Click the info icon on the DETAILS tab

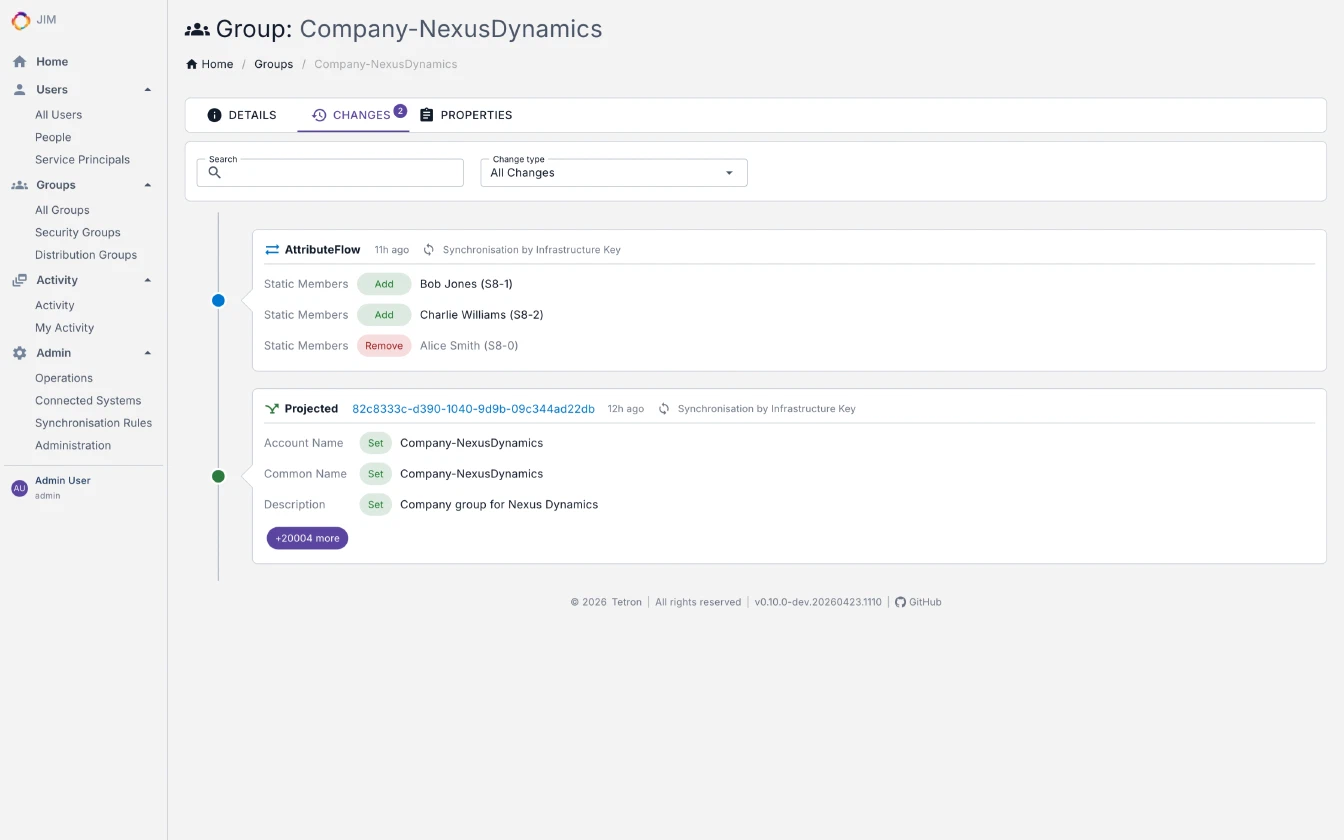(212, 114)
